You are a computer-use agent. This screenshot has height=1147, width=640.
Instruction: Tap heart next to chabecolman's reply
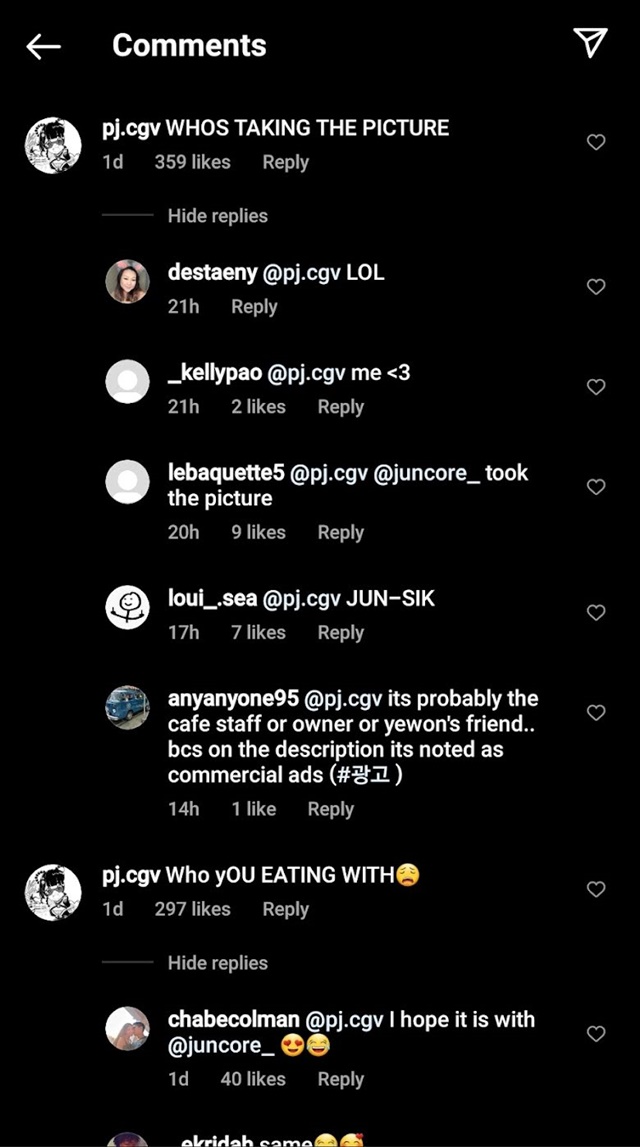(596, 1034)
